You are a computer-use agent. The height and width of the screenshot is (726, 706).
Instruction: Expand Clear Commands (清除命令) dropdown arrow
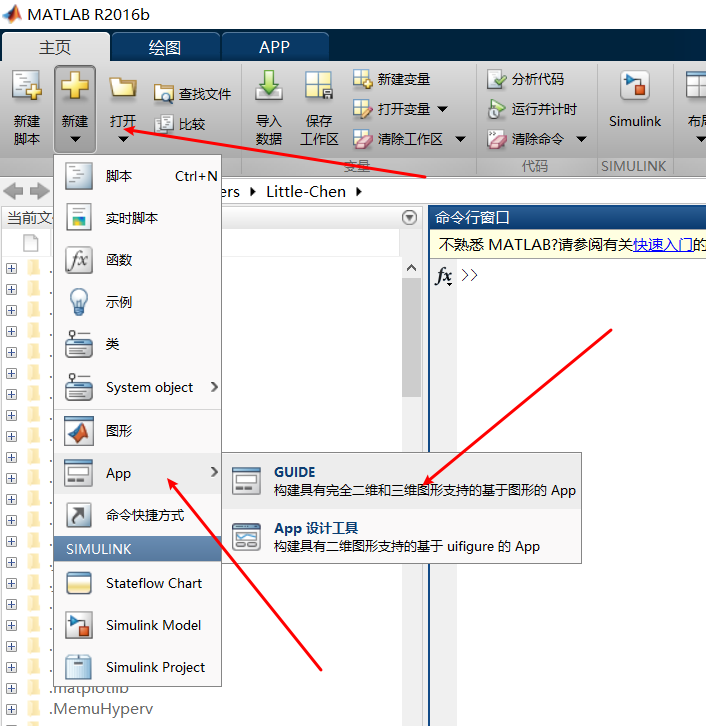pyautogui.click(x=581, y=139)
